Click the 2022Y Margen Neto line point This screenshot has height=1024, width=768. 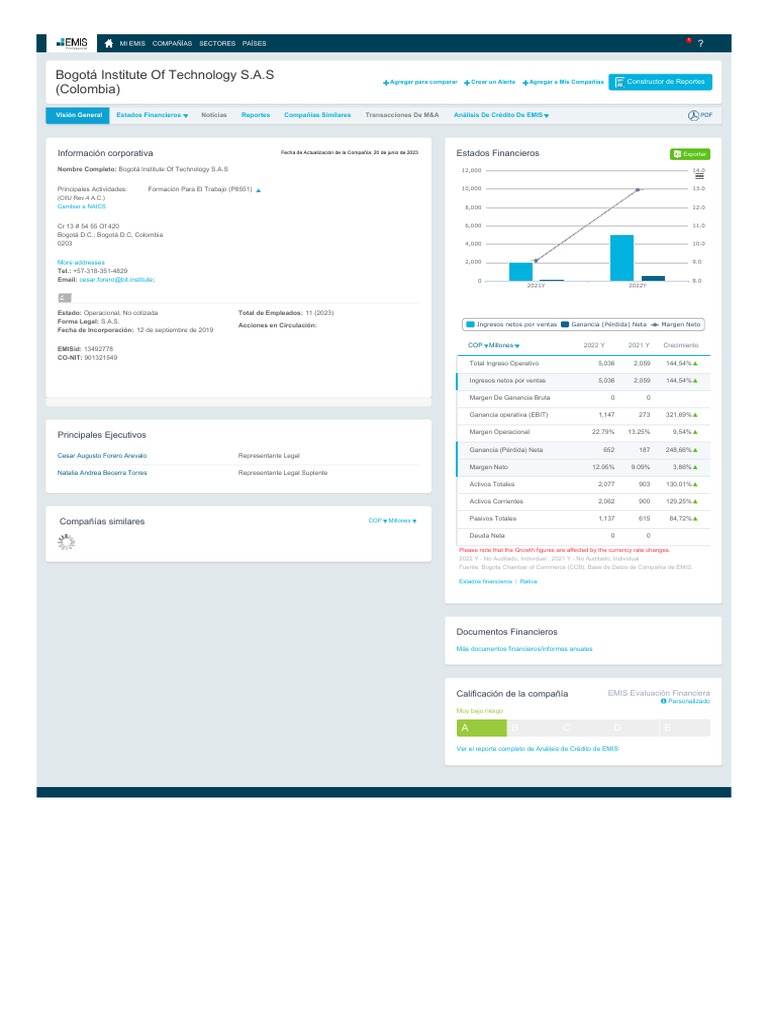[x=637, y=190]
